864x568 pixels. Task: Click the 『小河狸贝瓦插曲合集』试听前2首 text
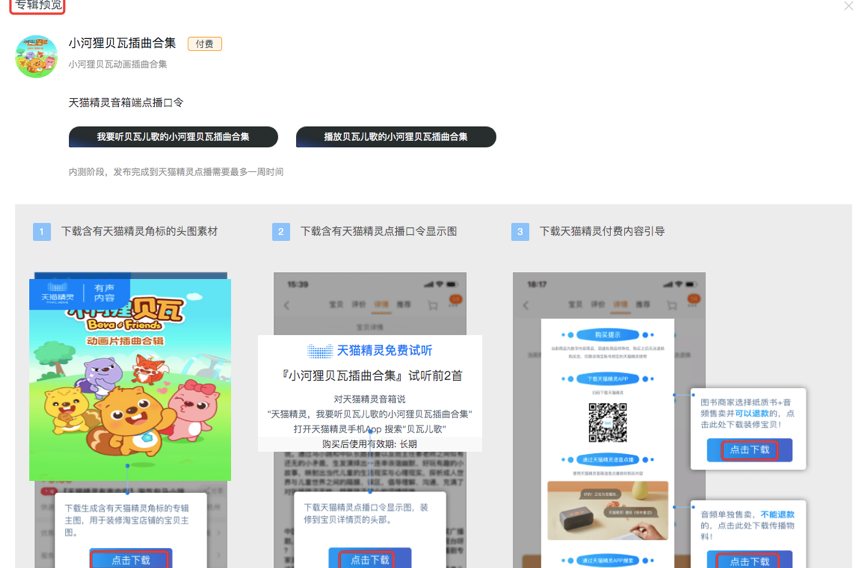click(x=371, y=376)
